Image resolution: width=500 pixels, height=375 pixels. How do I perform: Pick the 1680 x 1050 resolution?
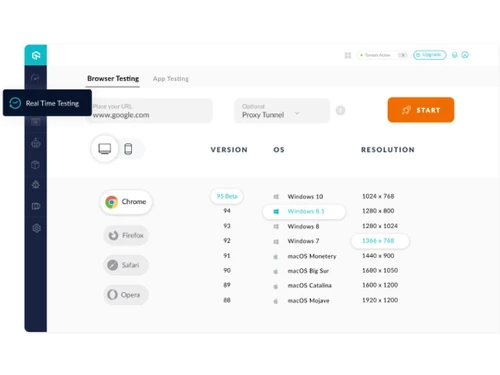pyautogui.click(x=380, y=270)
